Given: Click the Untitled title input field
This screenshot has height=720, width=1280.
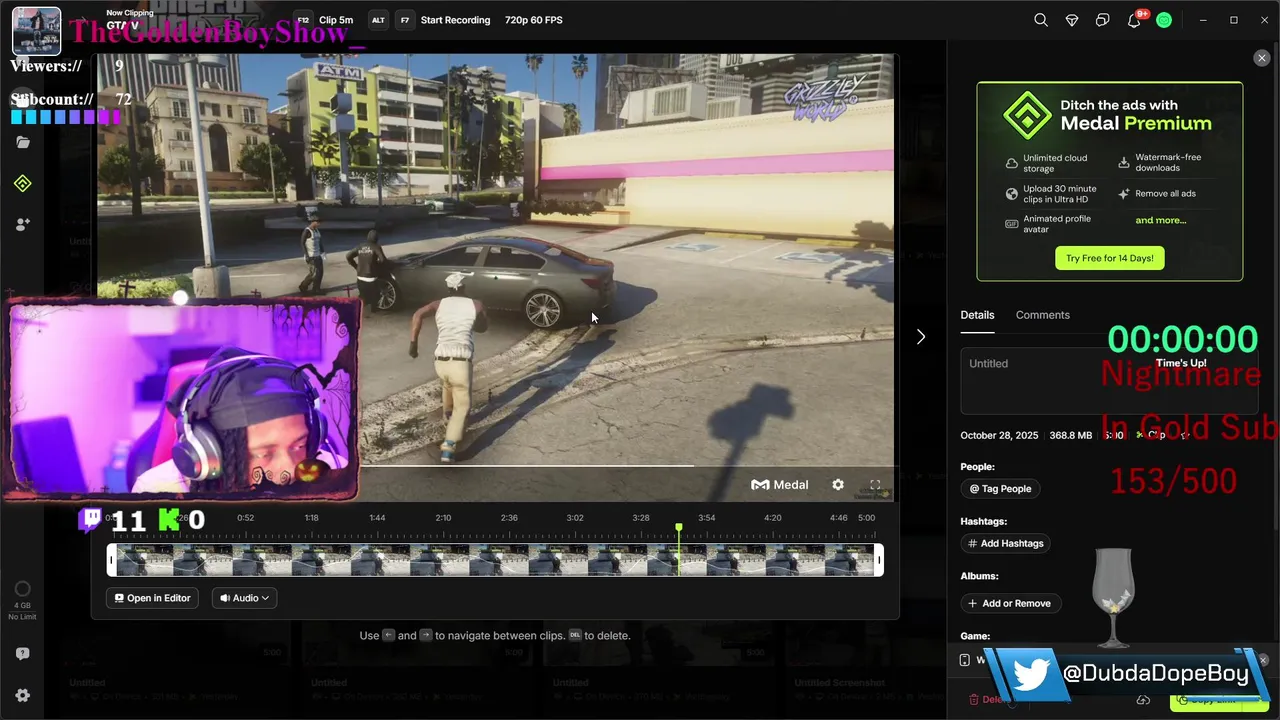Looking at the screenshot, I should point(1110,381).
